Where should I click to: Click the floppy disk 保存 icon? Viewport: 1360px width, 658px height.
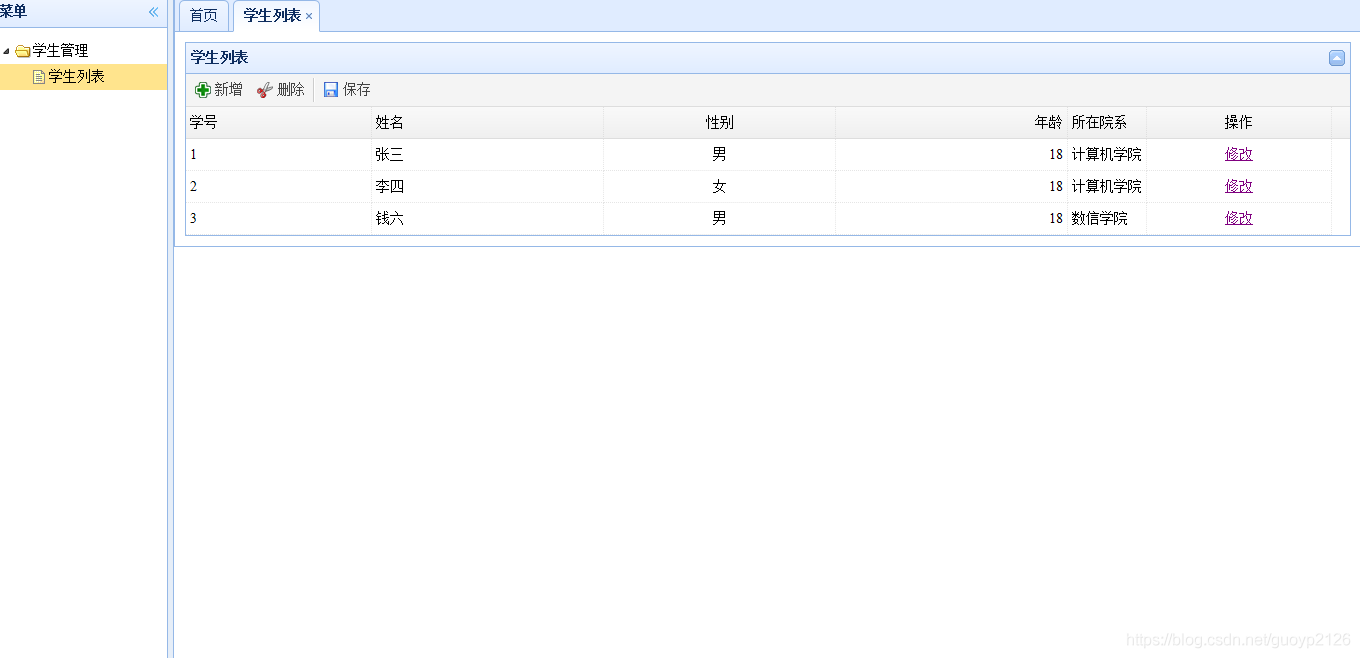pos(331,90)
